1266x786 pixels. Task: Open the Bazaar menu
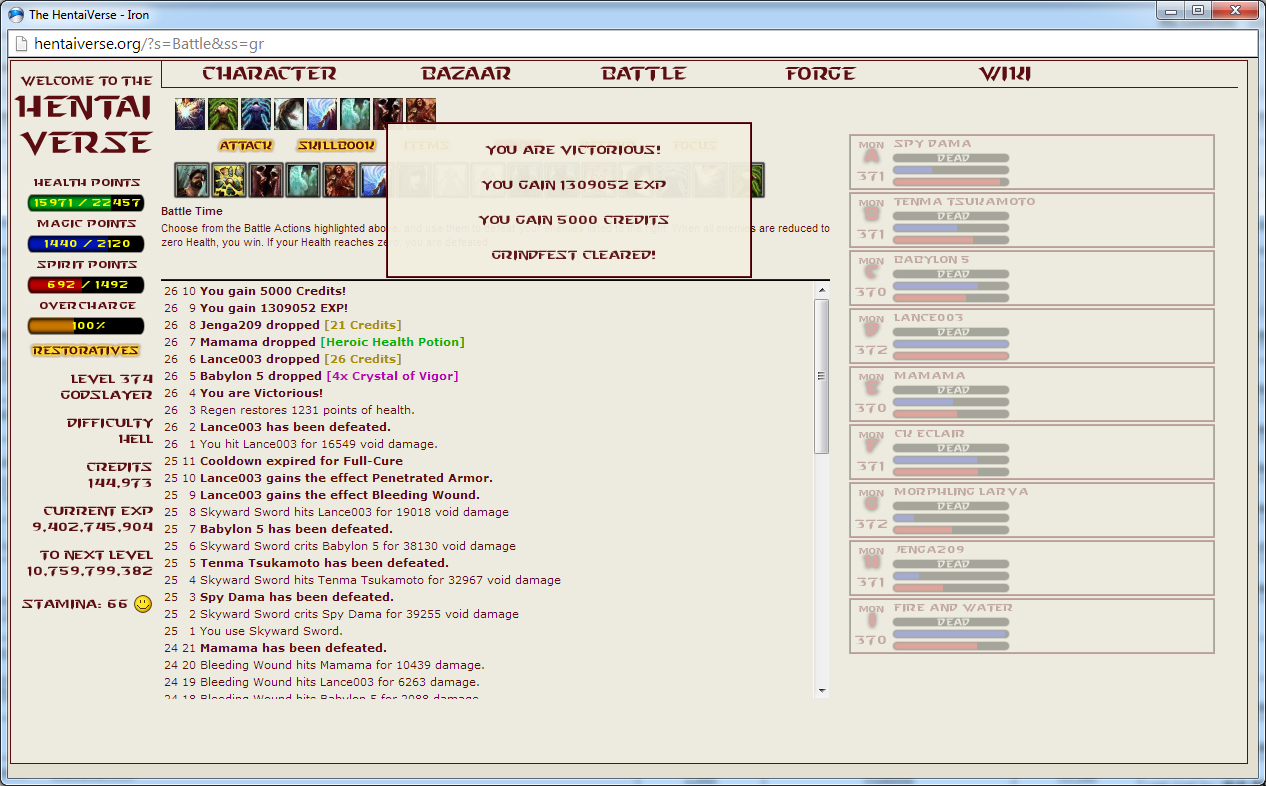(x=466, y=74)
